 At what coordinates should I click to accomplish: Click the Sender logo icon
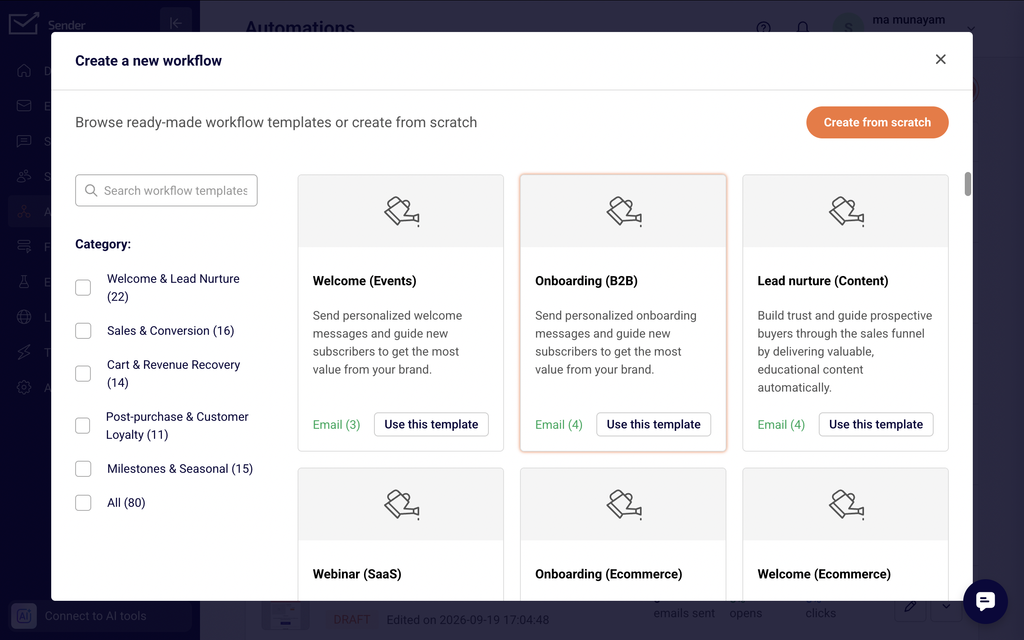tap(24, 24)
